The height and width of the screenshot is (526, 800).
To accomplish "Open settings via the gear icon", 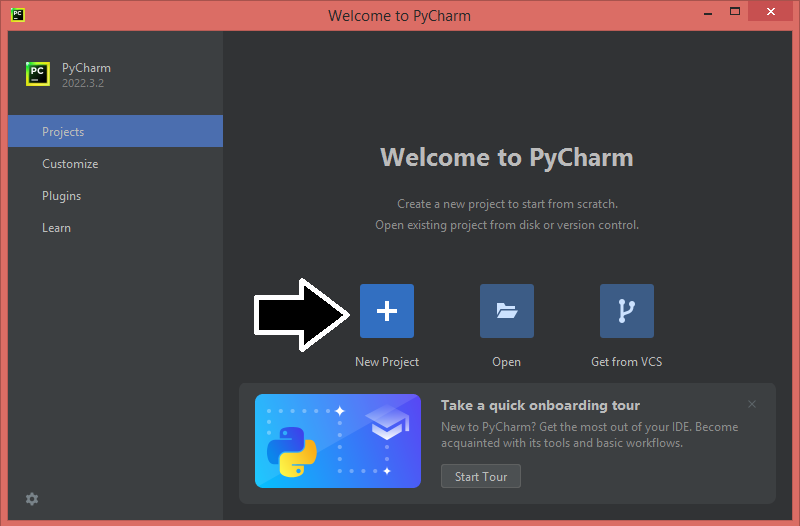I will pyautogui.click(x=32, y=498).
